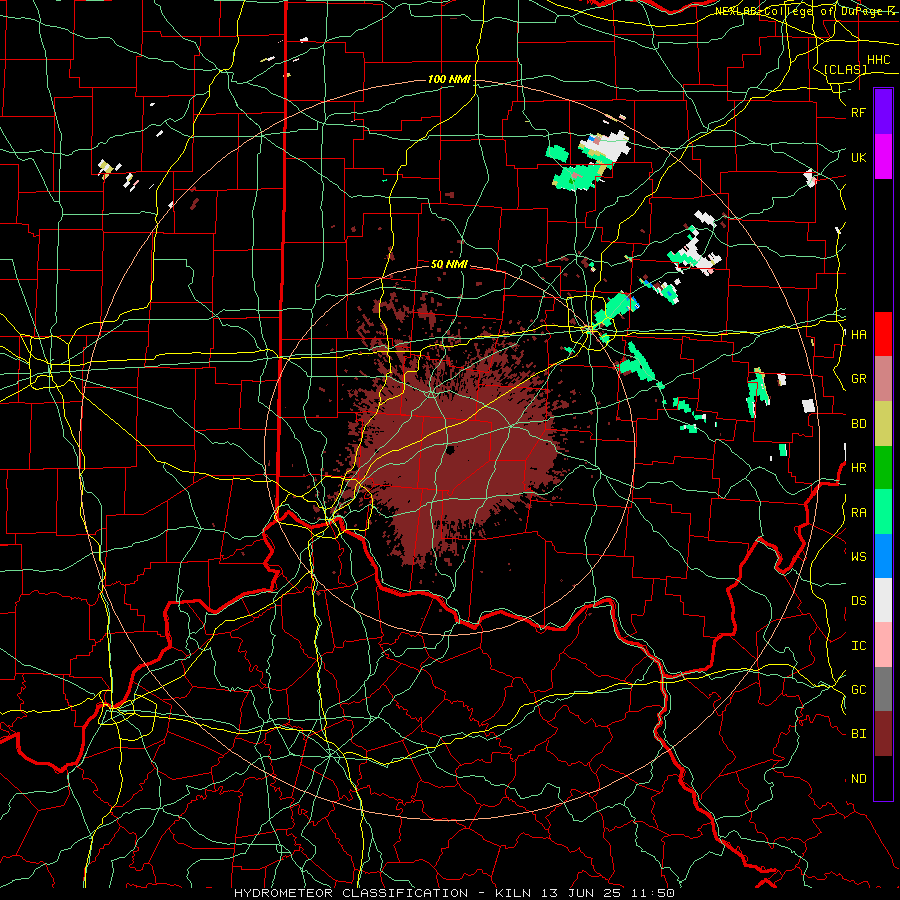The height and width of the screenshot is (900, 900).
Task: Click the DS legend label
Action: click(x=858, y=600)
